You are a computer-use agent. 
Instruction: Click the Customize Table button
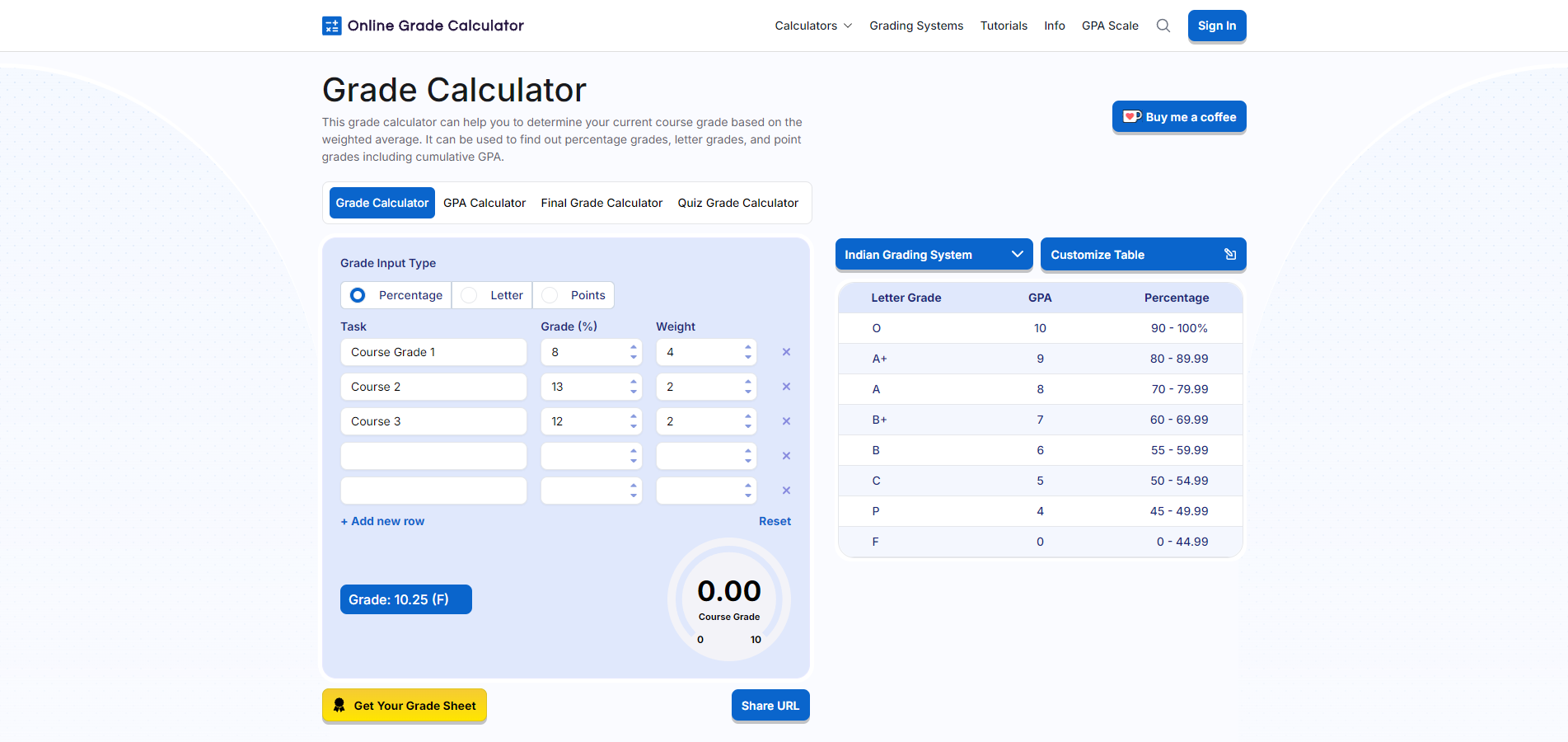[x=1143, y=254]
